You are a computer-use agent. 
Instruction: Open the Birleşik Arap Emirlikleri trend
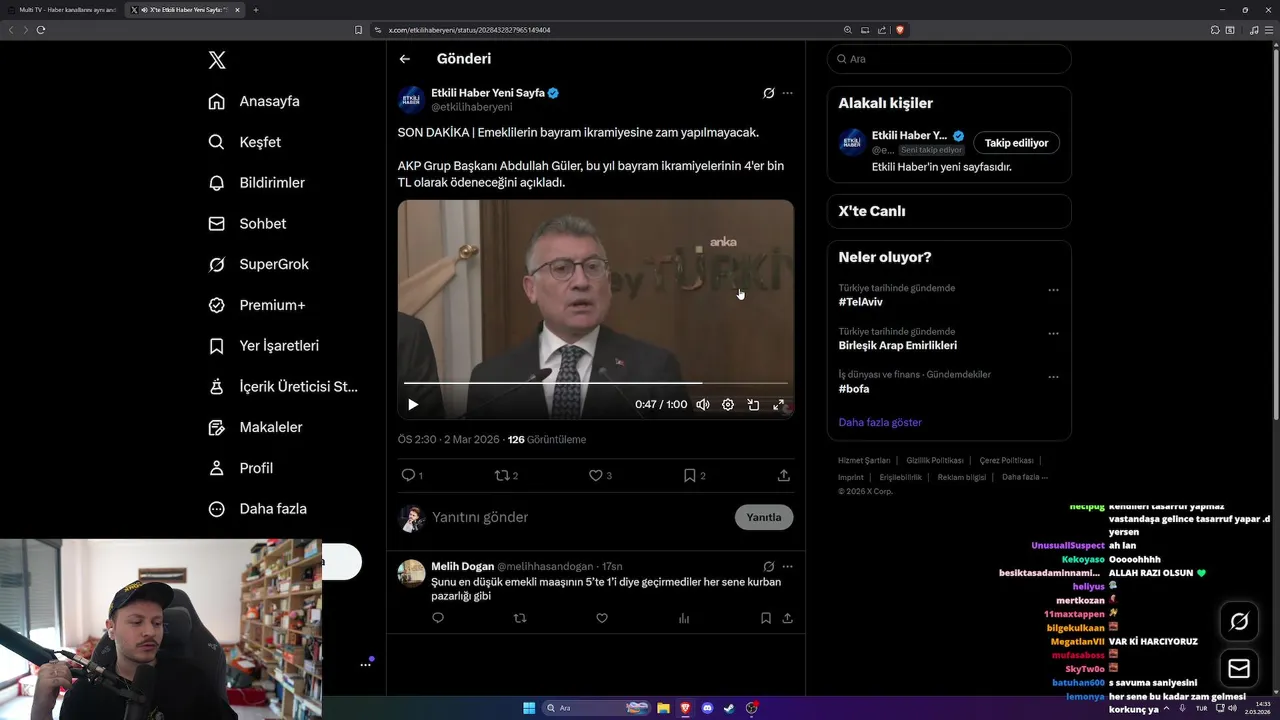898,345
